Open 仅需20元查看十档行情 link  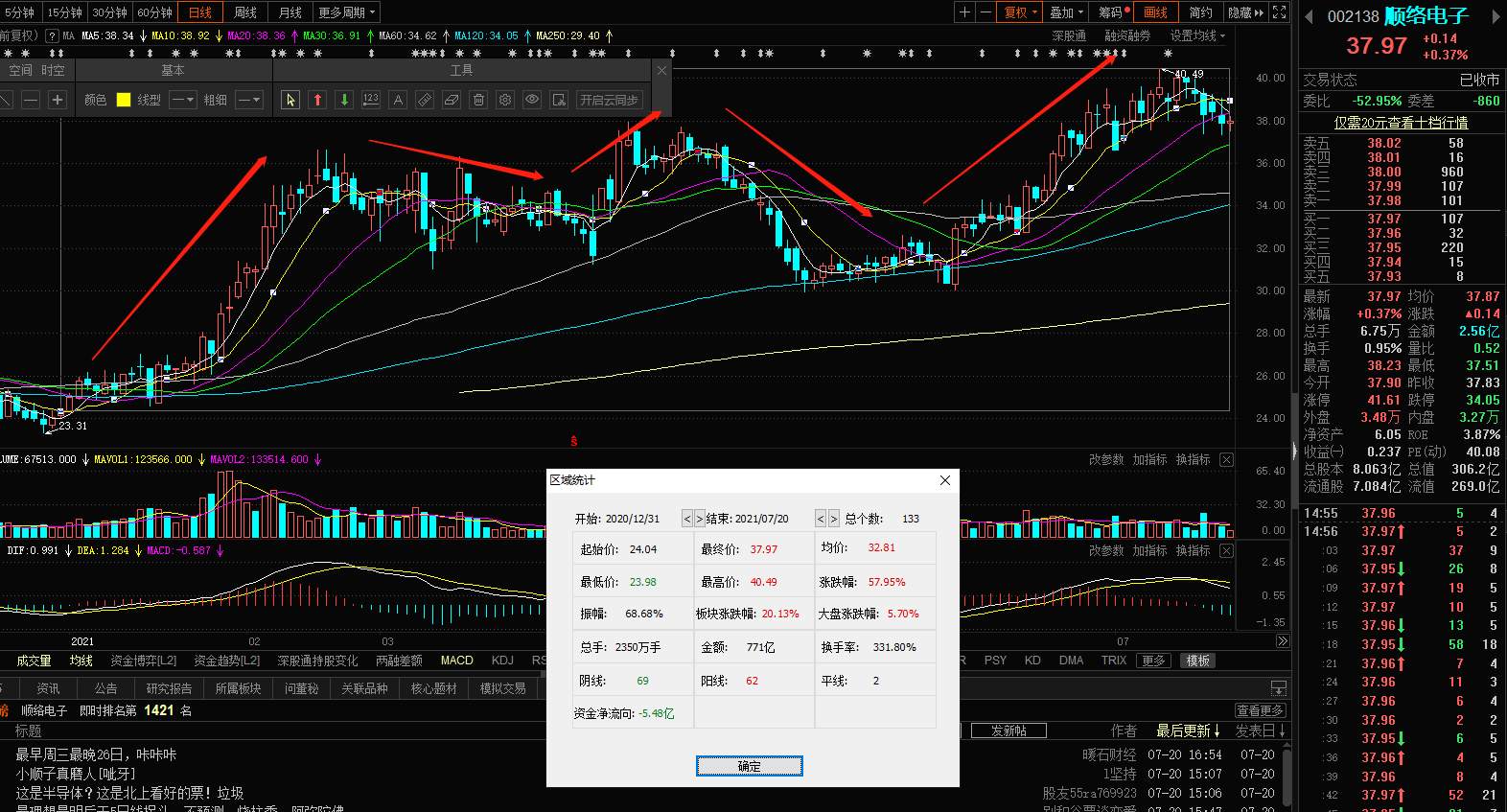(x=1401, y=123)
